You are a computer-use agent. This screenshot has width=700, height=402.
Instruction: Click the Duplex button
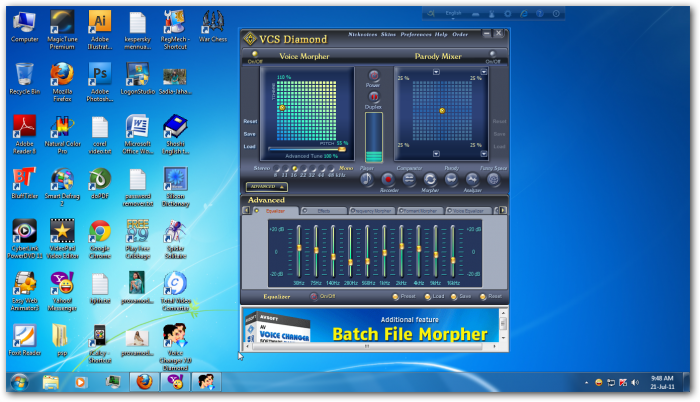coord(373,97)
